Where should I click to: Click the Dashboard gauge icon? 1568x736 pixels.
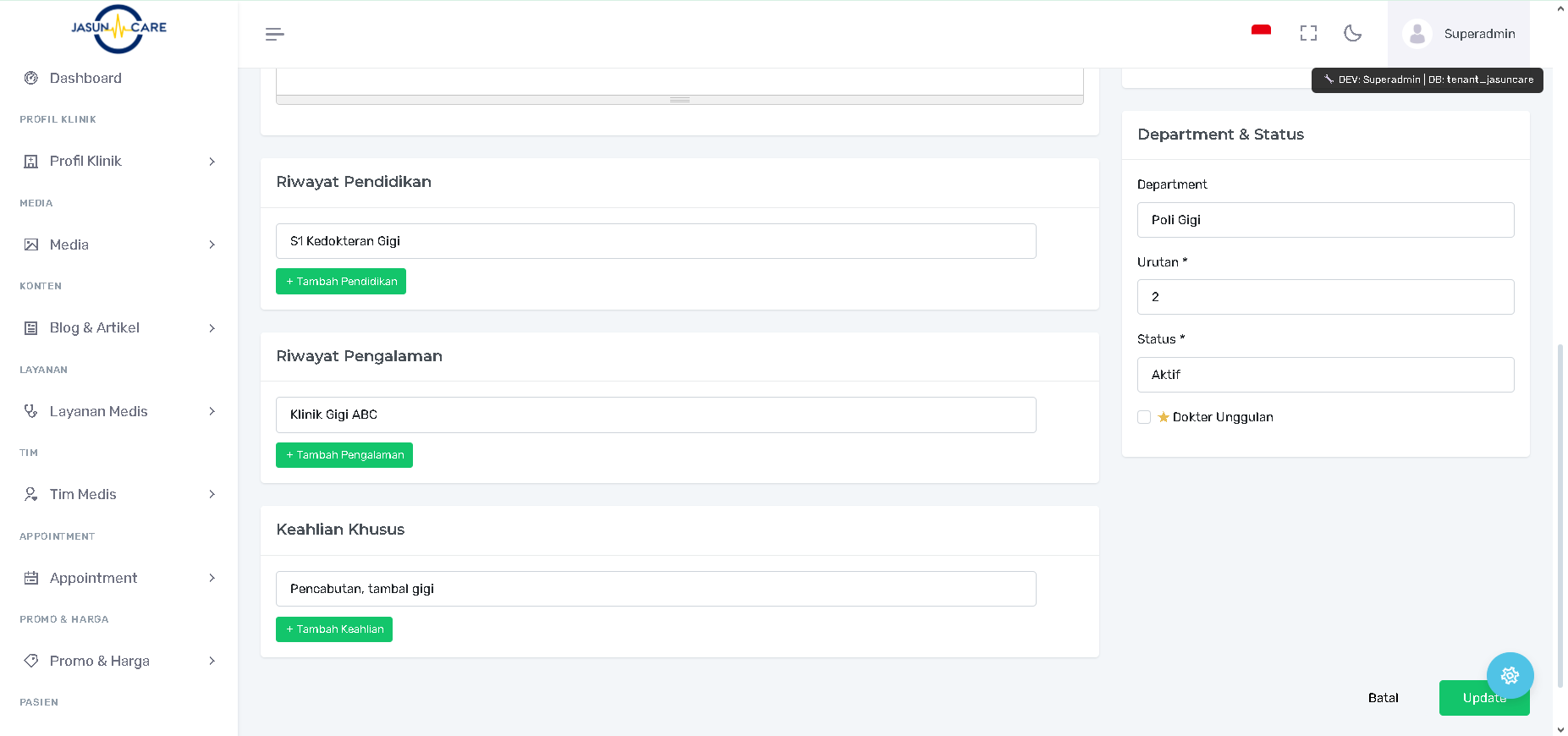tap(31, 78)
